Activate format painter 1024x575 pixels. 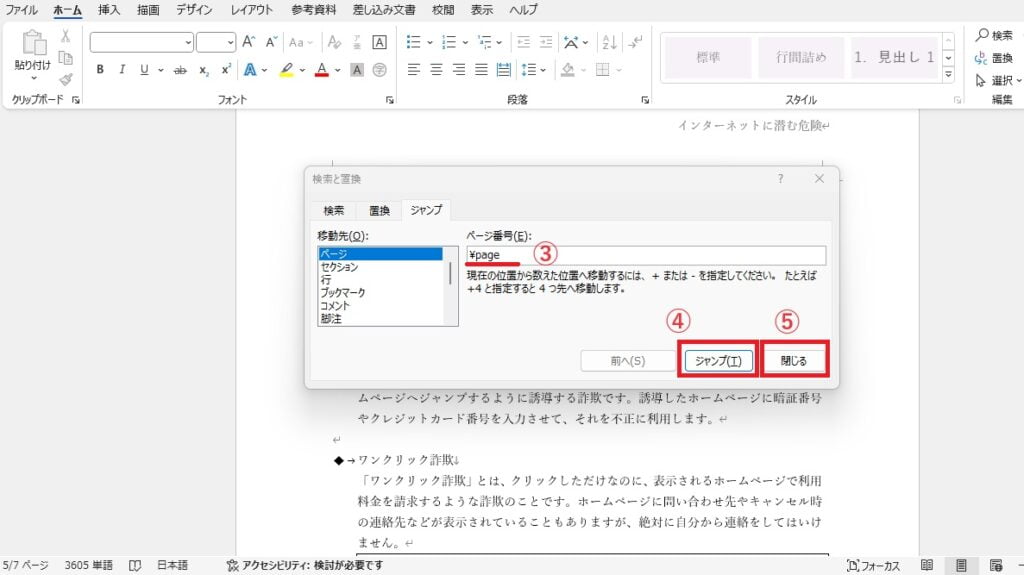click(x=65, y=80)
